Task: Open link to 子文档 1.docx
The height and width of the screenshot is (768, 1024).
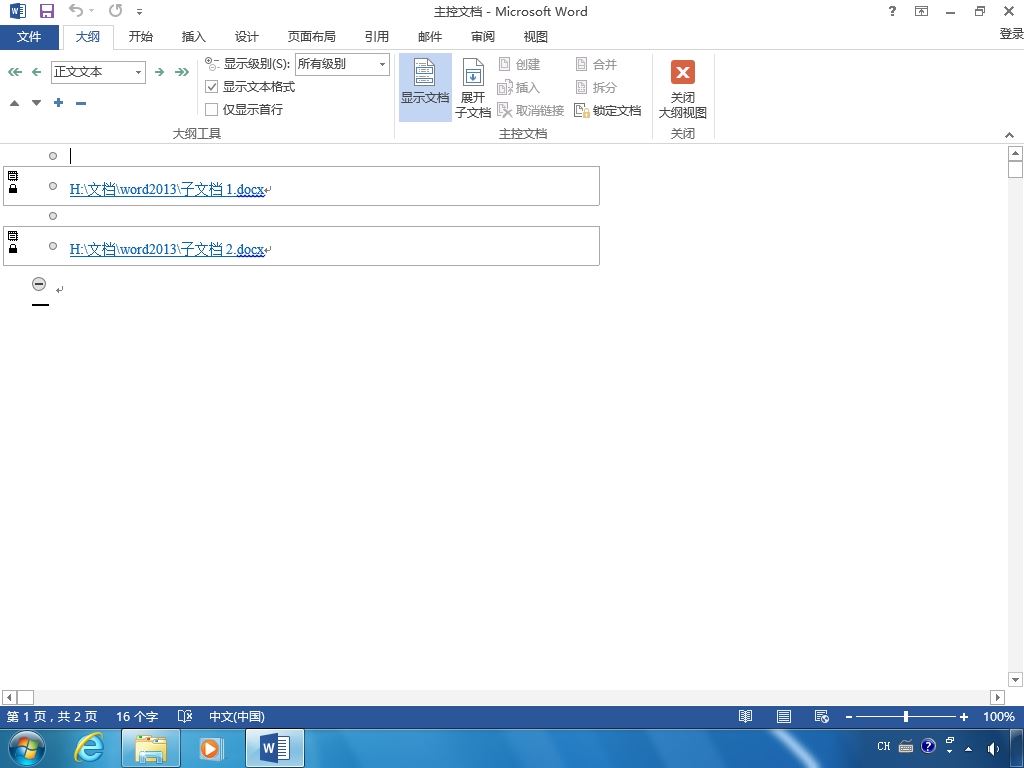Action: (167, 190)
